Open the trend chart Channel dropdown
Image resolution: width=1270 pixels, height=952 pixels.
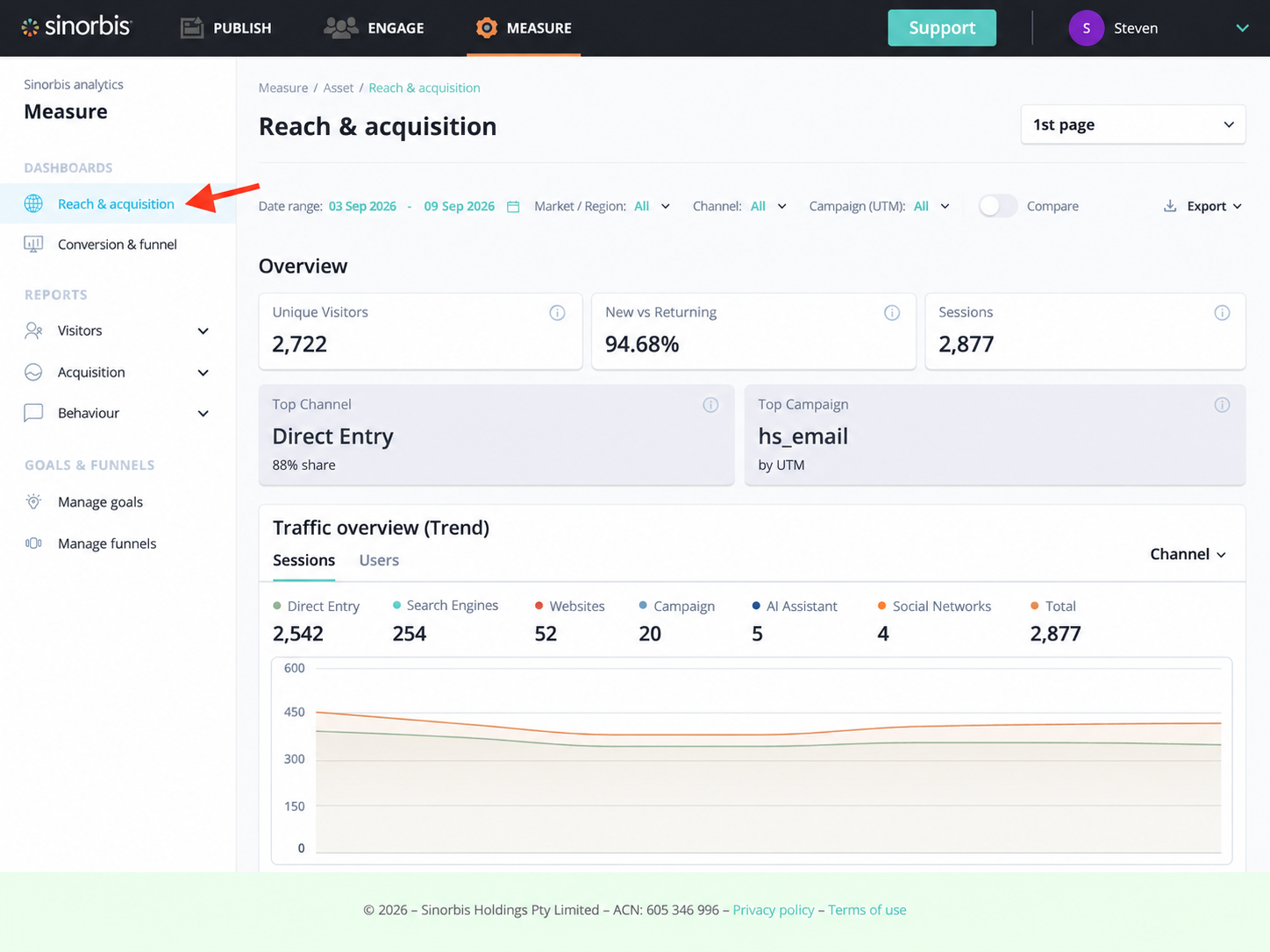[1188, 554]
